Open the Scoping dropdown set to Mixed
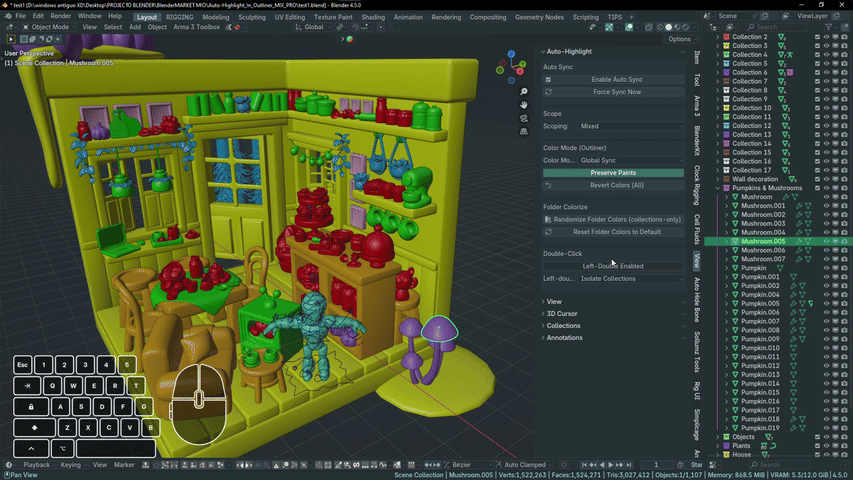Screen dimensions: 853x480 point(631,126)
